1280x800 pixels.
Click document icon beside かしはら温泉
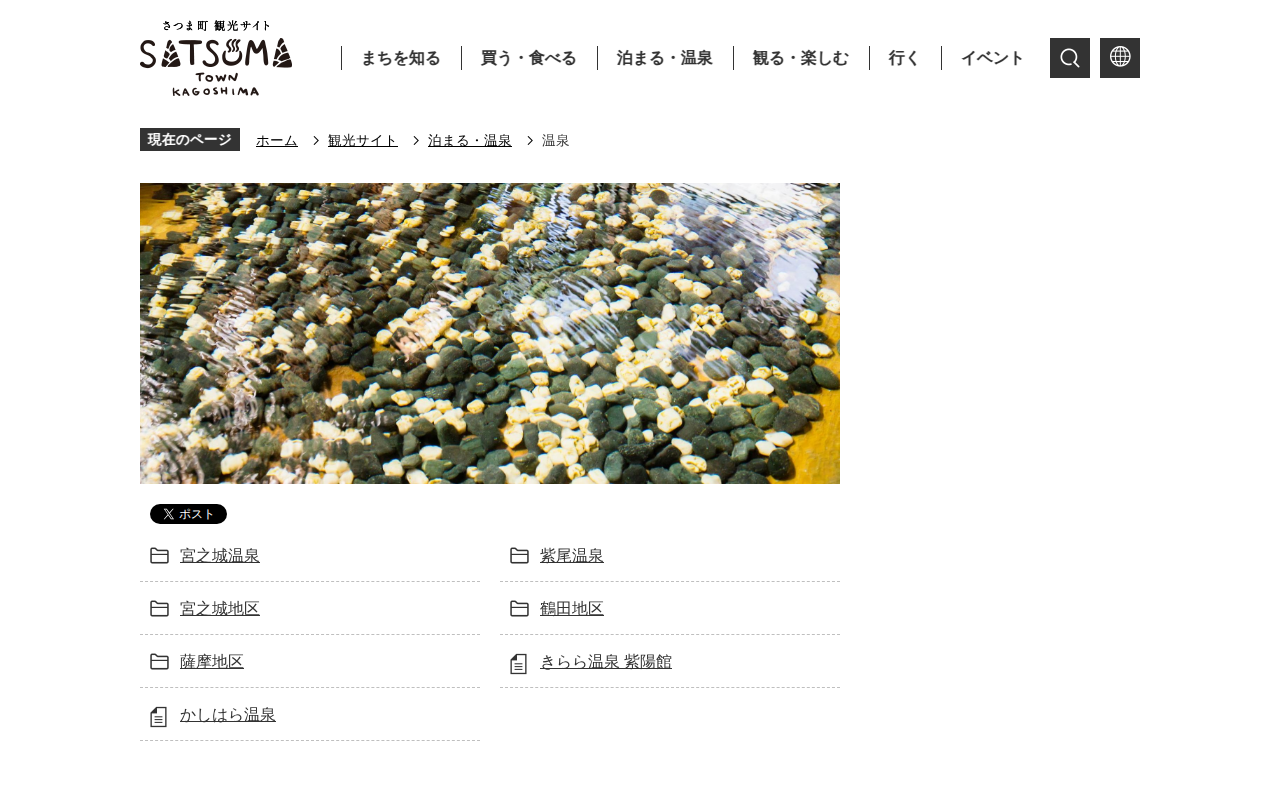pos(158,716)
